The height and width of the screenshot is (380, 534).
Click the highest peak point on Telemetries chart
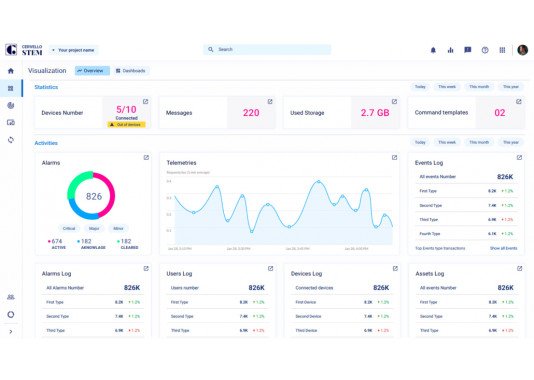[318, 181]
